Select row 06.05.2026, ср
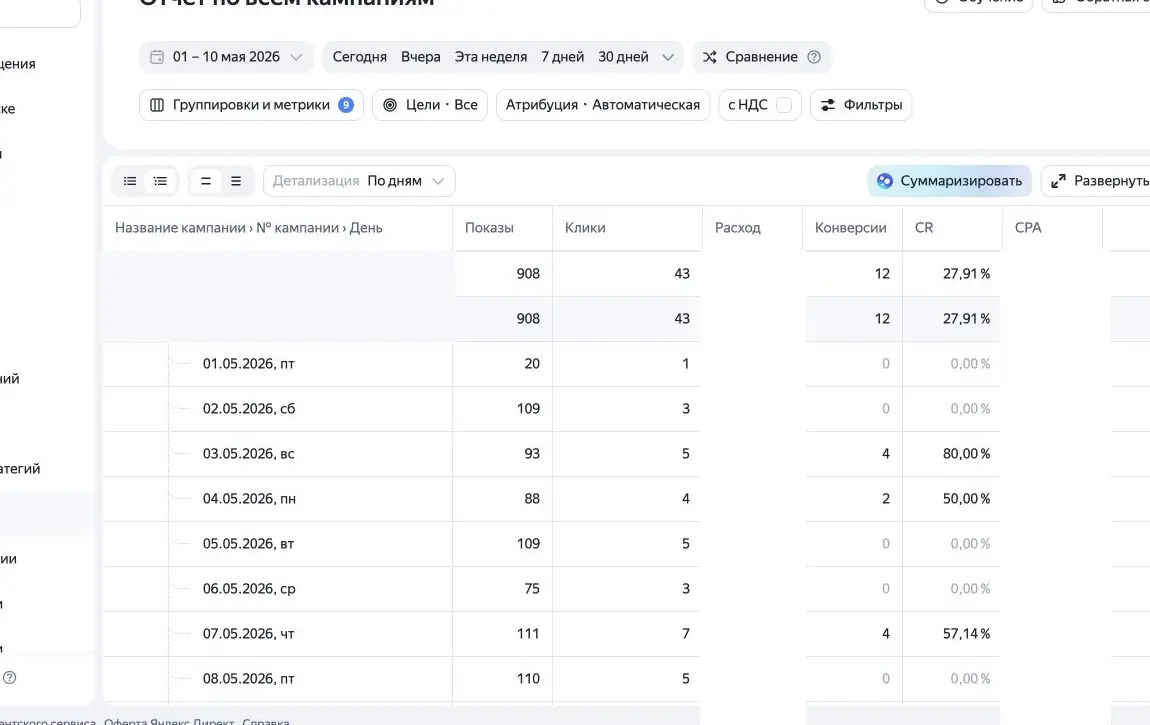 [x=249, y=589]
